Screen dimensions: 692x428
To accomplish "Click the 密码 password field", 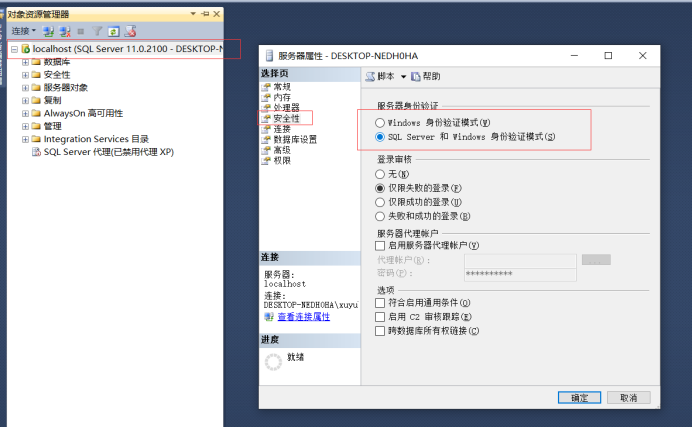I will tap(520, 274).
